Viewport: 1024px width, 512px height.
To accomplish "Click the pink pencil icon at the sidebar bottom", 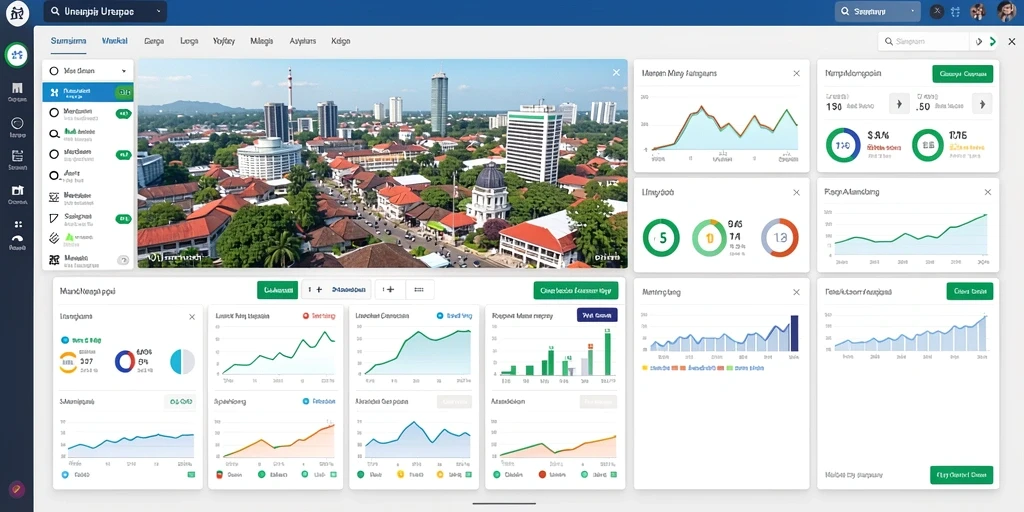I will 17,488.
